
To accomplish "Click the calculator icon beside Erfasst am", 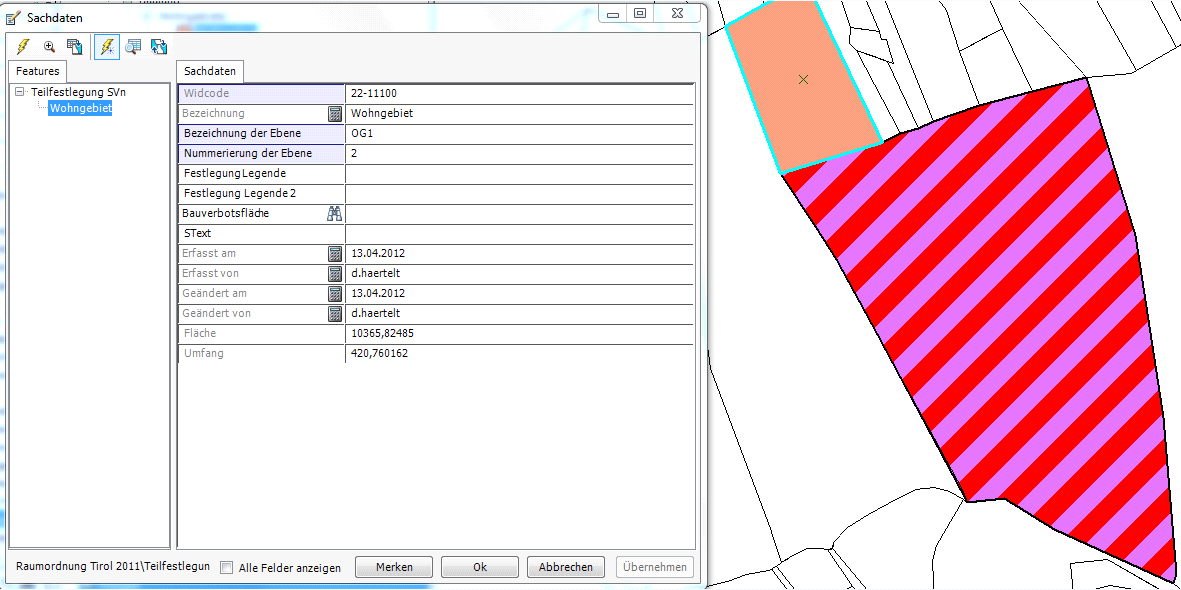I will (x=335, y=253).
